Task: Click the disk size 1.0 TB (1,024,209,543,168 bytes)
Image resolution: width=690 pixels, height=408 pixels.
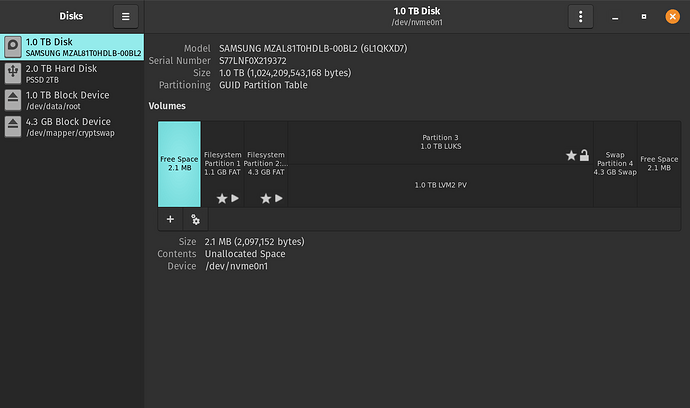Action: 285,73
